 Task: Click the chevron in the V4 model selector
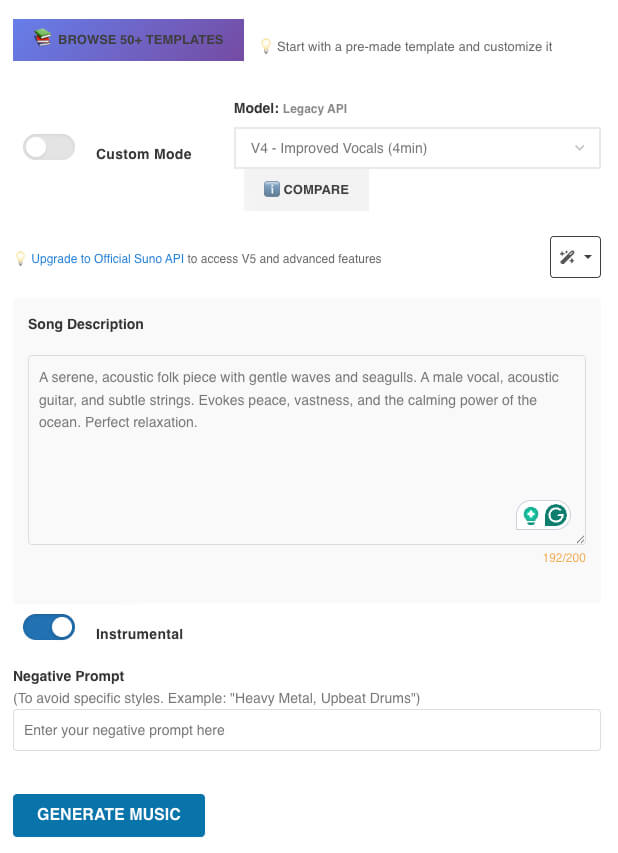580,148
